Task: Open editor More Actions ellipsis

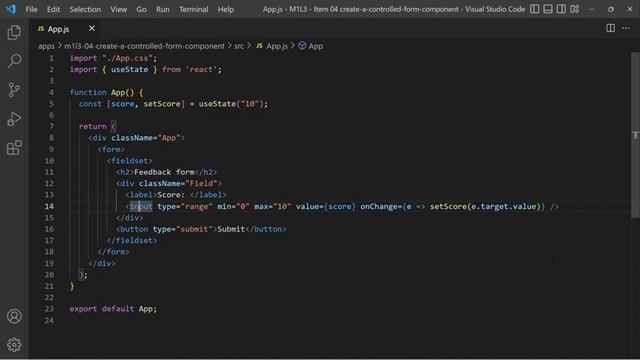Action: pyautogui.click(x=626, y=28)
